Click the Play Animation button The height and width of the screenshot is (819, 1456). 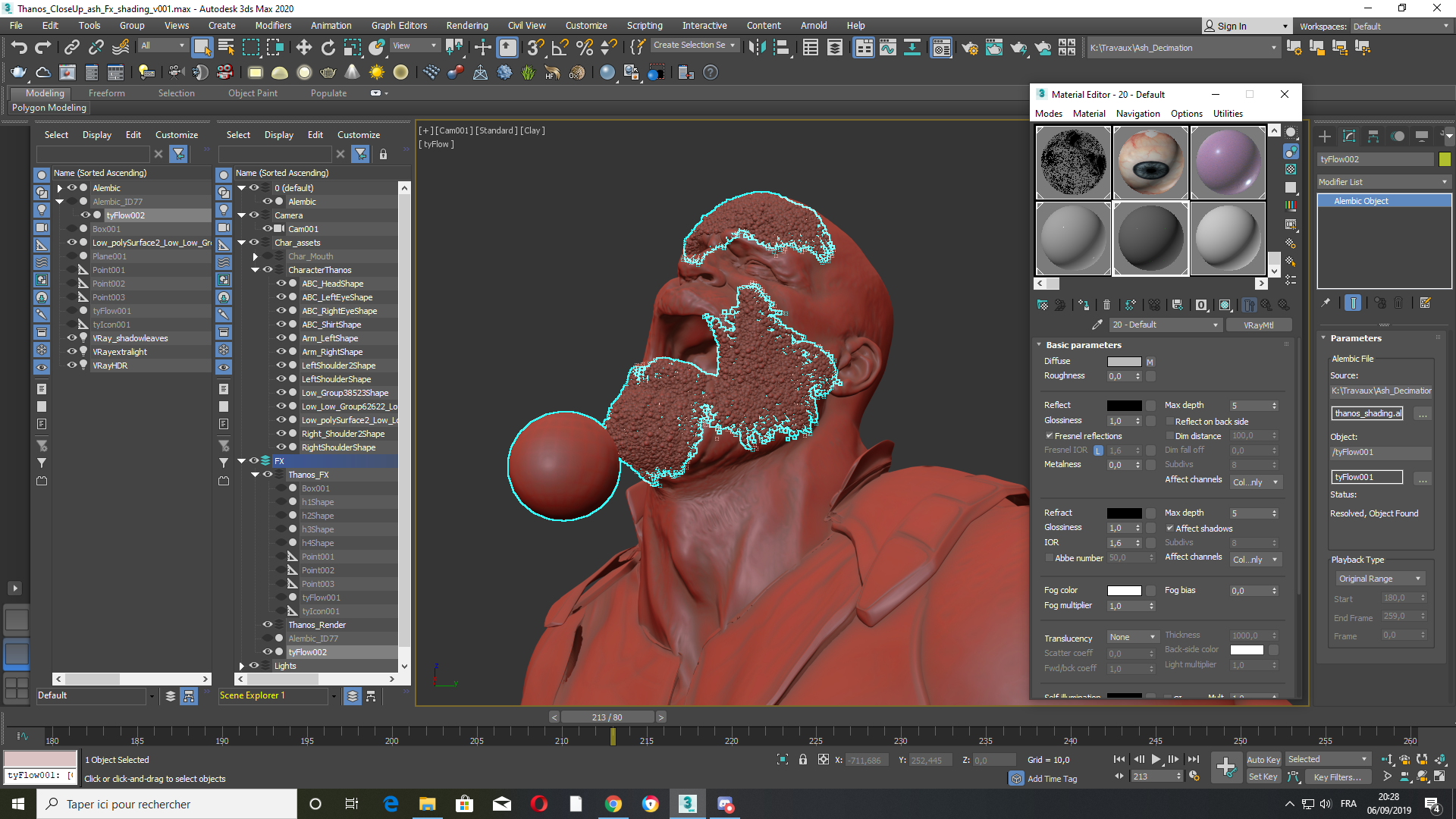point(1156,759)
